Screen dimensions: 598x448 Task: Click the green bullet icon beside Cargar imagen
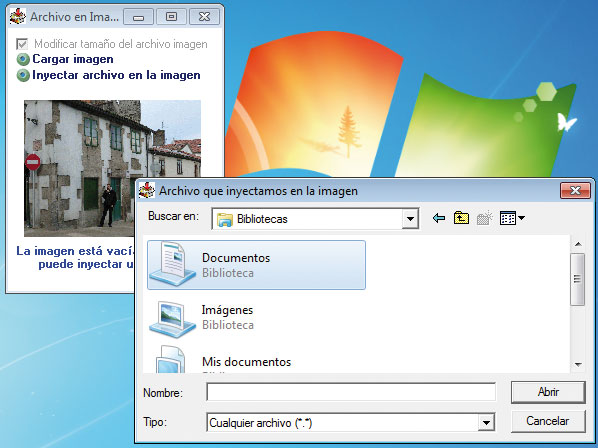(x=23, y=59)
